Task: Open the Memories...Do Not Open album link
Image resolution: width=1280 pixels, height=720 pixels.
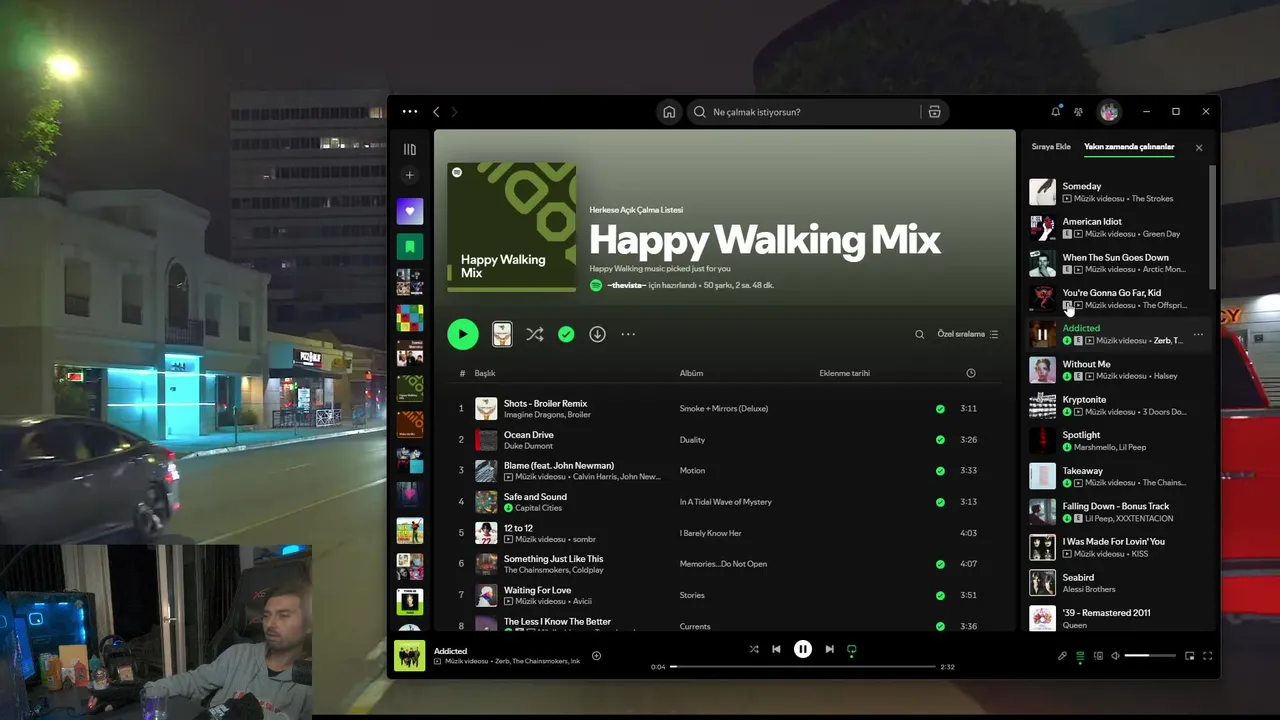Action: [x=723, y=564]
